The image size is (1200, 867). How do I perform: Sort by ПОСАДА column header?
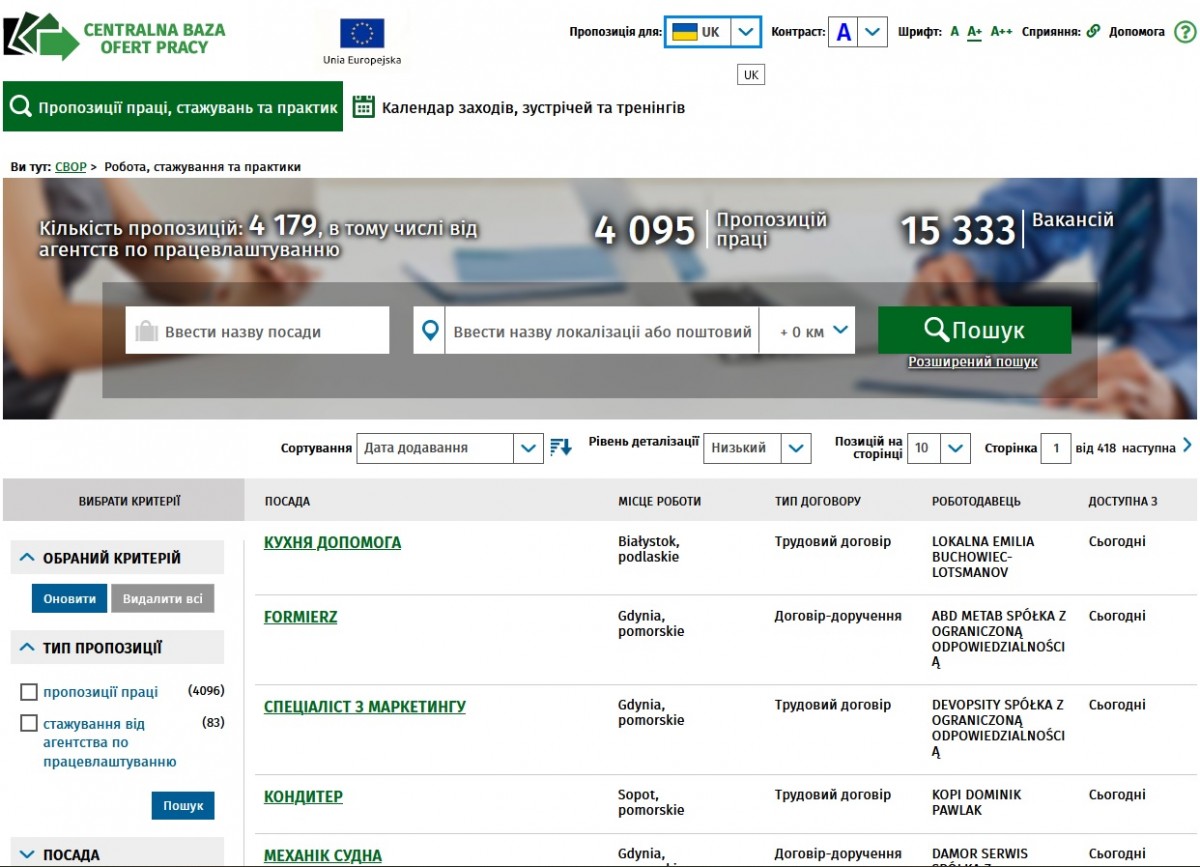pyautogui.click(x=287, y=501)
